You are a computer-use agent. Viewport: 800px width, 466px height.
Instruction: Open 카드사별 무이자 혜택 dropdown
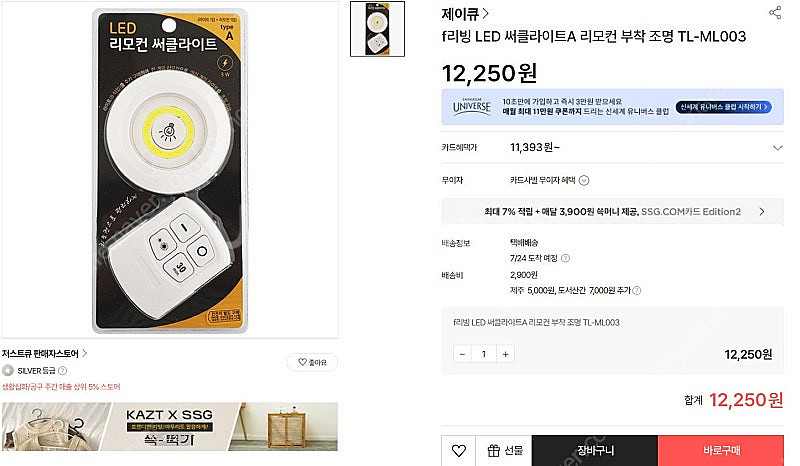584,181
